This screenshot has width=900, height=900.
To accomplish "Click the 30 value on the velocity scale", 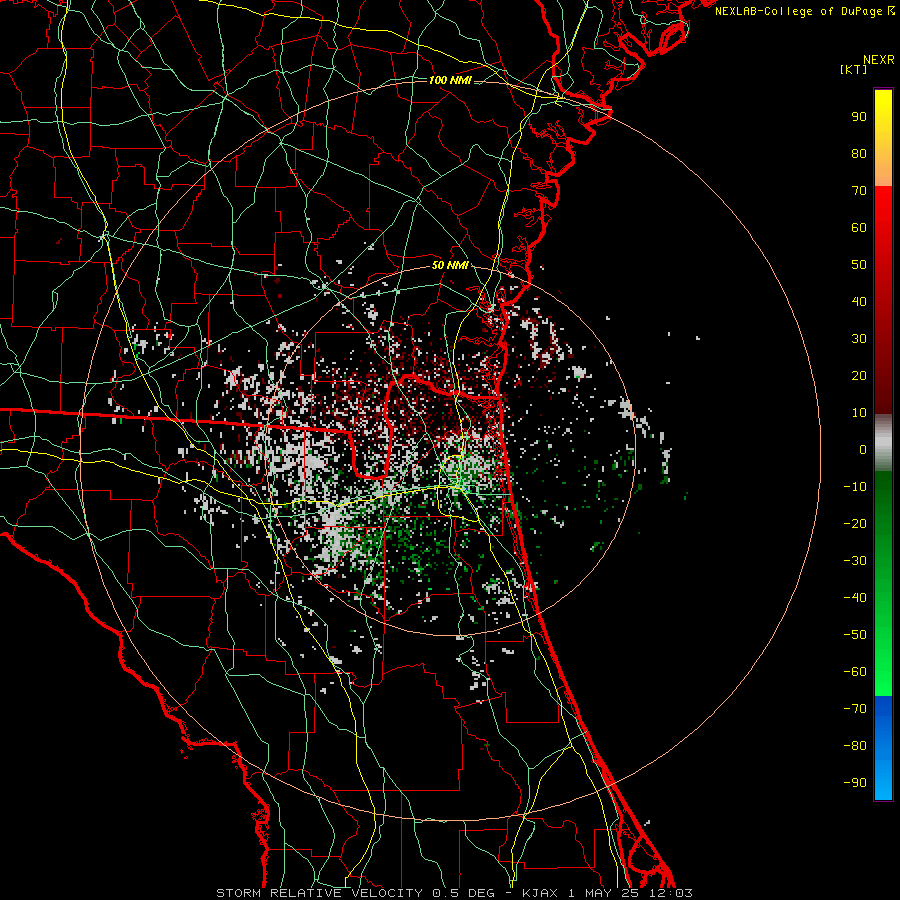I will (x=859, y=339).
